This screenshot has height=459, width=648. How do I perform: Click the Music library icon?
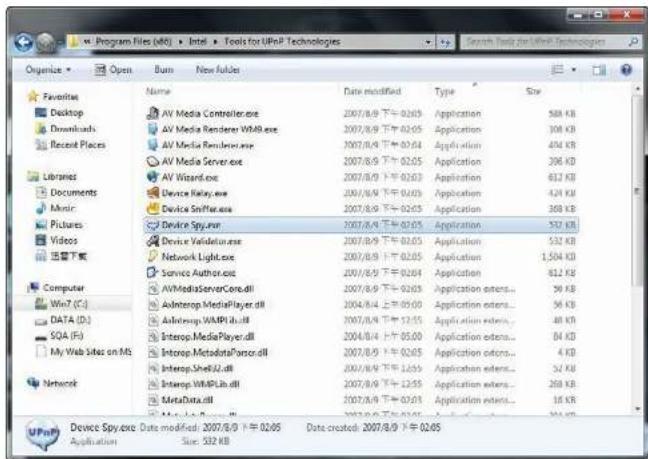pyautogui.click(x=40, y=208)
